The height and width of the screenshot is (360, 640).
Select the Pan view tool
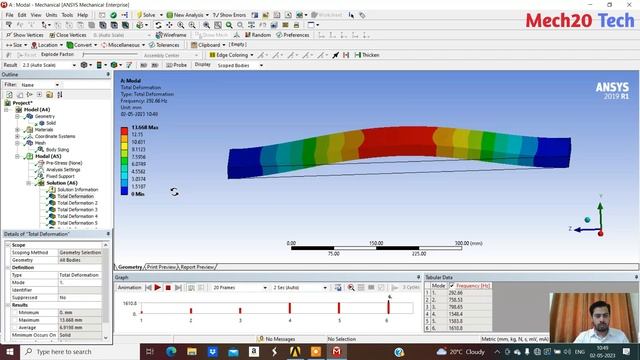pos(169,25)
